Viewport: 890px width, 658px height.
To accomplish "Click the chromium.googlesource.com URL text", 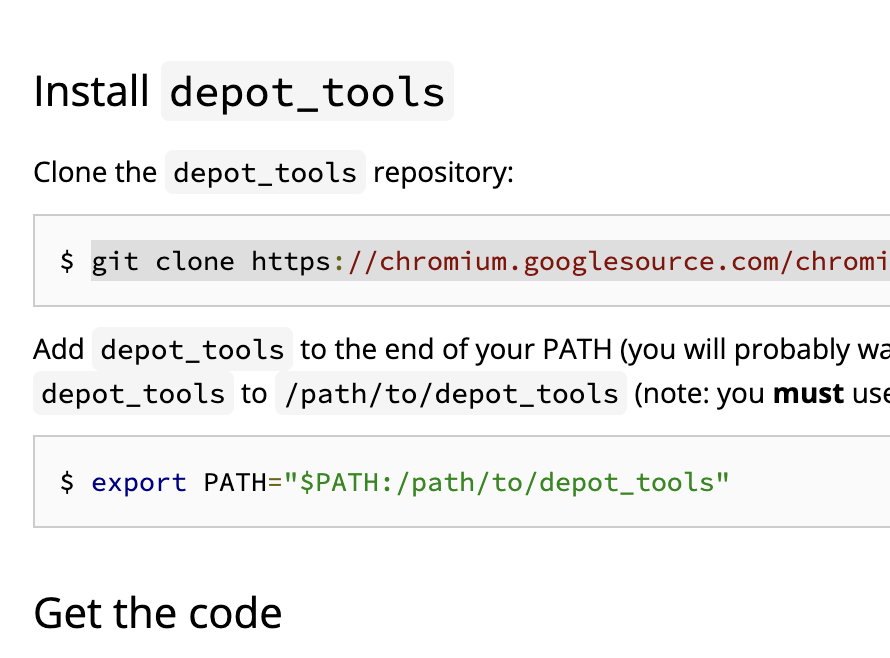I will (x=570, y=261).
